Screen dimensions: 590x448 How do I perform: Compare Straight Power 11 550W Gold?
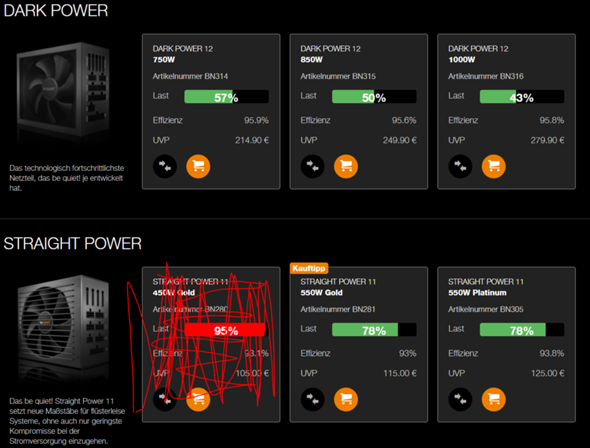pyautogui.click(x=313, y=399)
